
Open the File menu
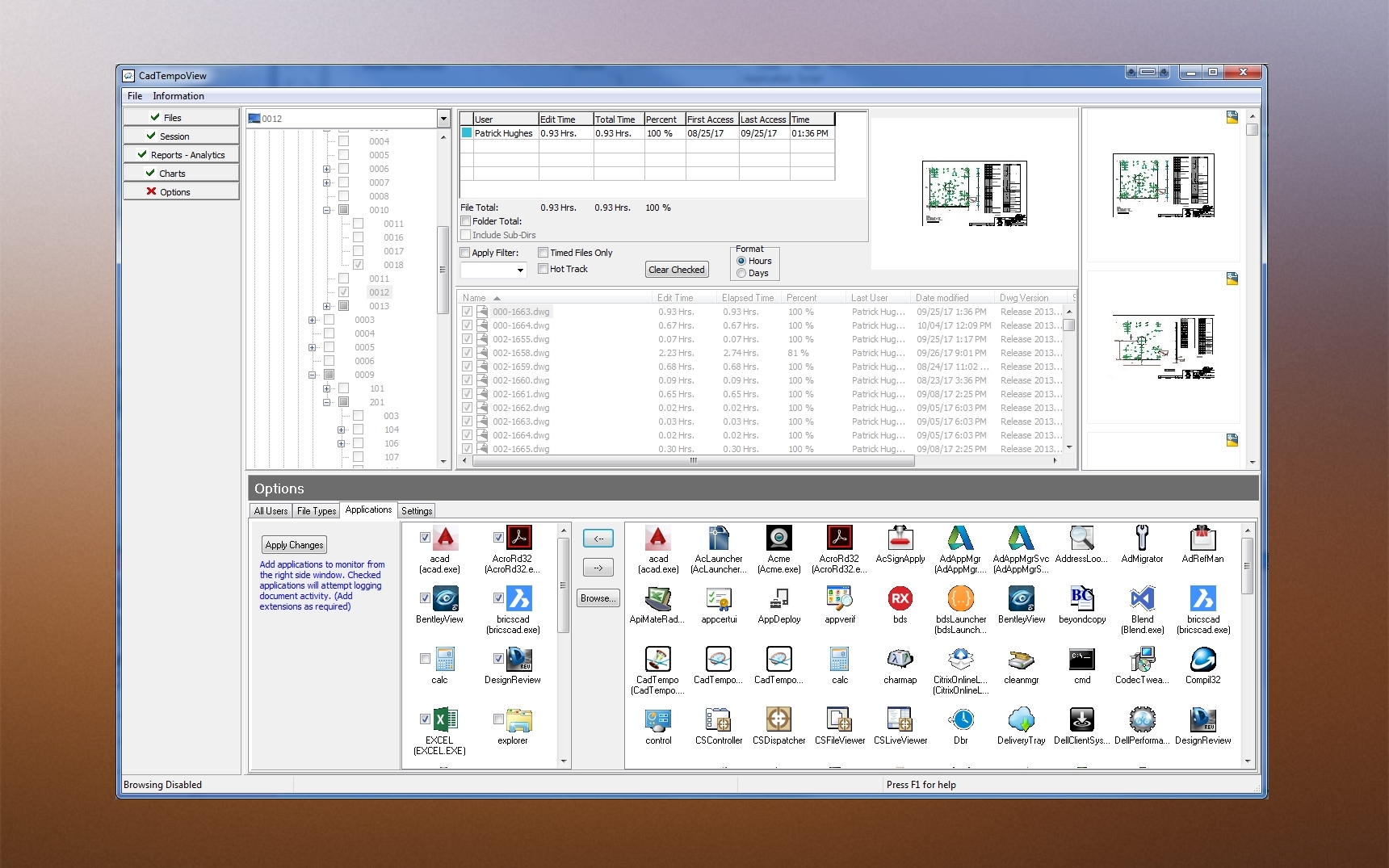click(135, 96)
